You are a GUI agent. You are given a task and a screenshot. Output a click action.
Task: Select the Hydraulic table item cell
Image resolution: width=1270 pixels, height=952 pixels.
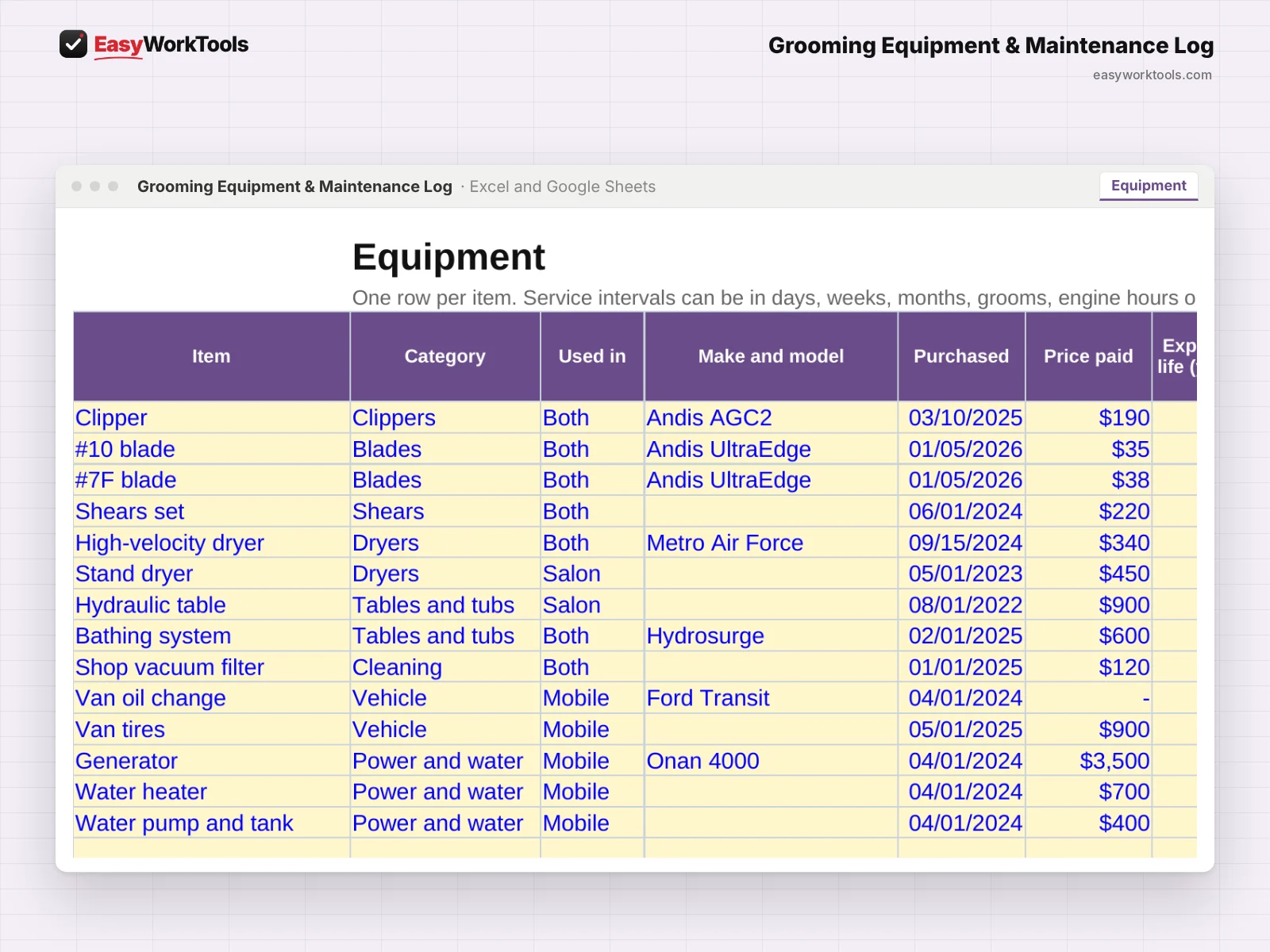pyautogui.click(x=211, y=605)
